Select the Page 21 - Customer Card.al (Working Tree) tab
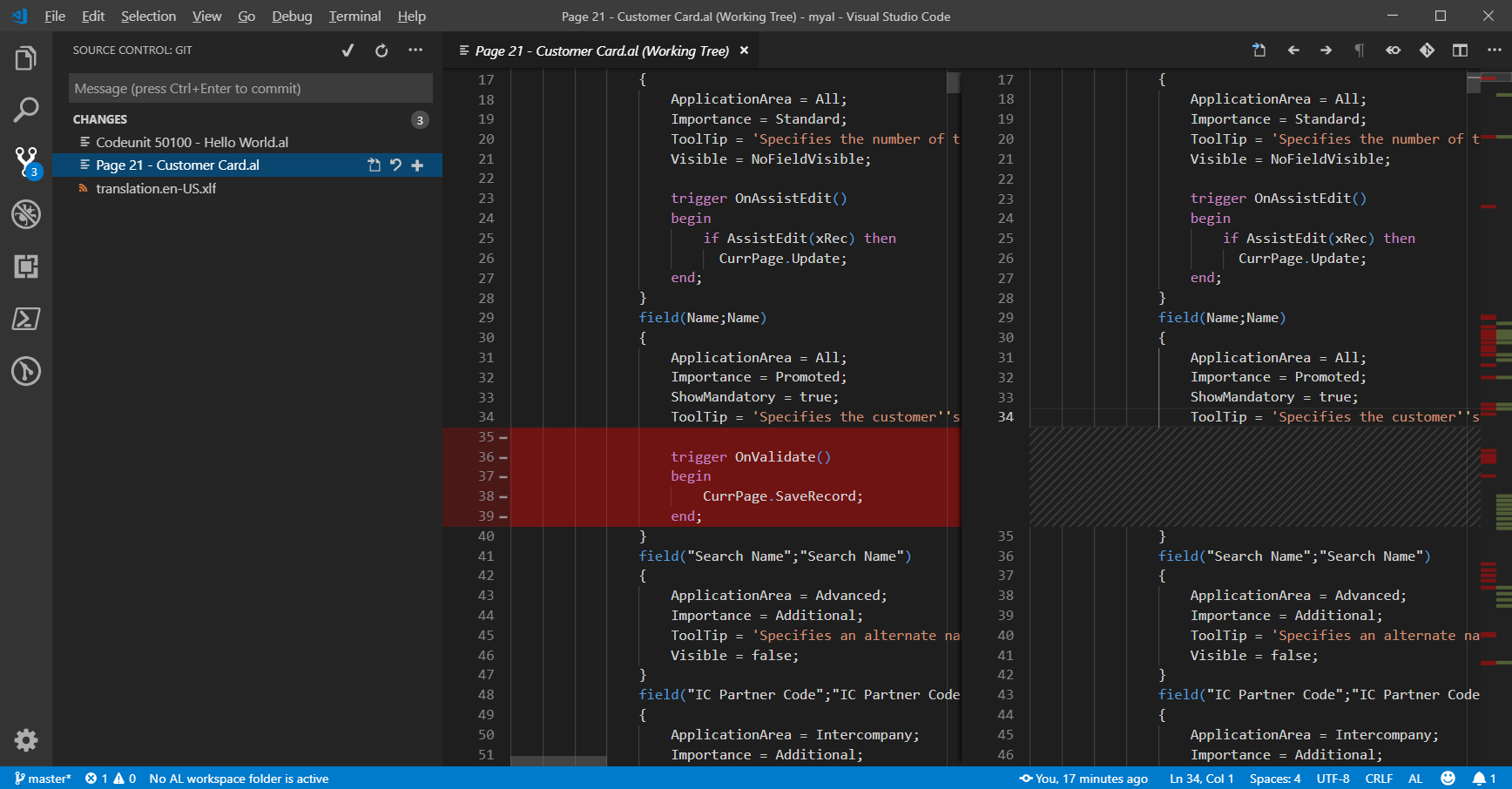 click(601, 51)
